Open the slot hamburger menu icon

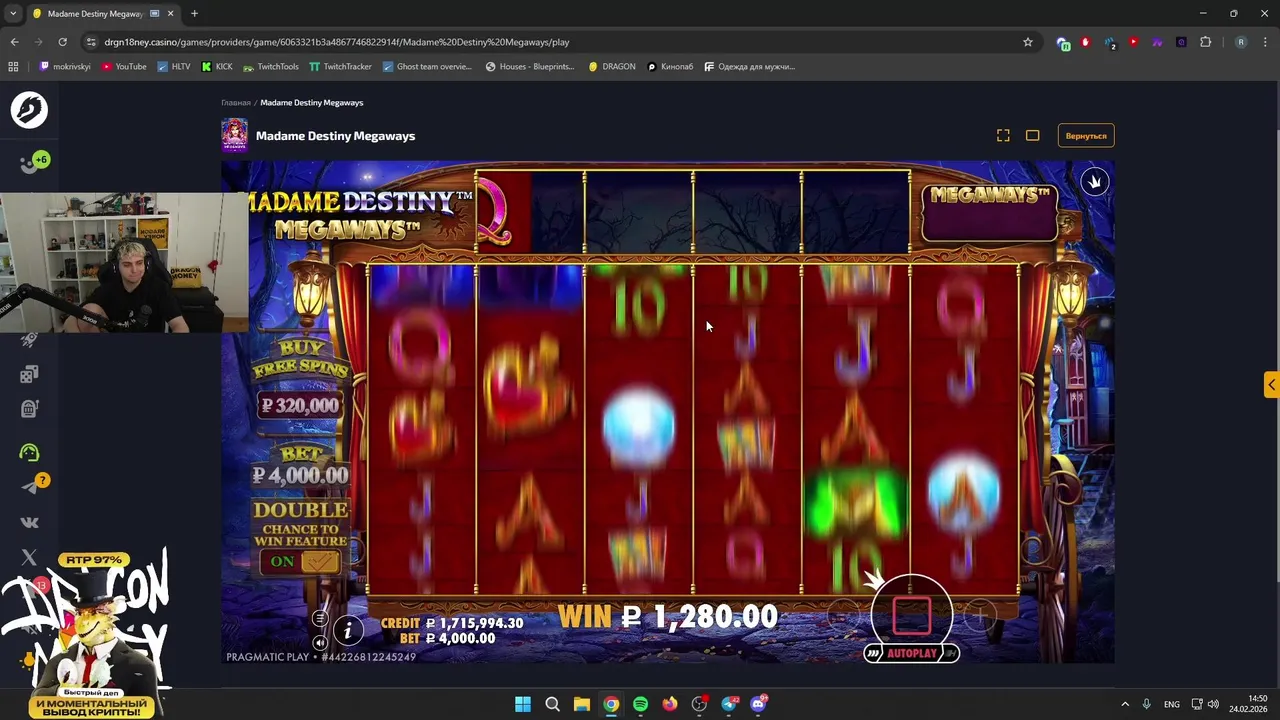pyautogui.click(x=320, y=619)
